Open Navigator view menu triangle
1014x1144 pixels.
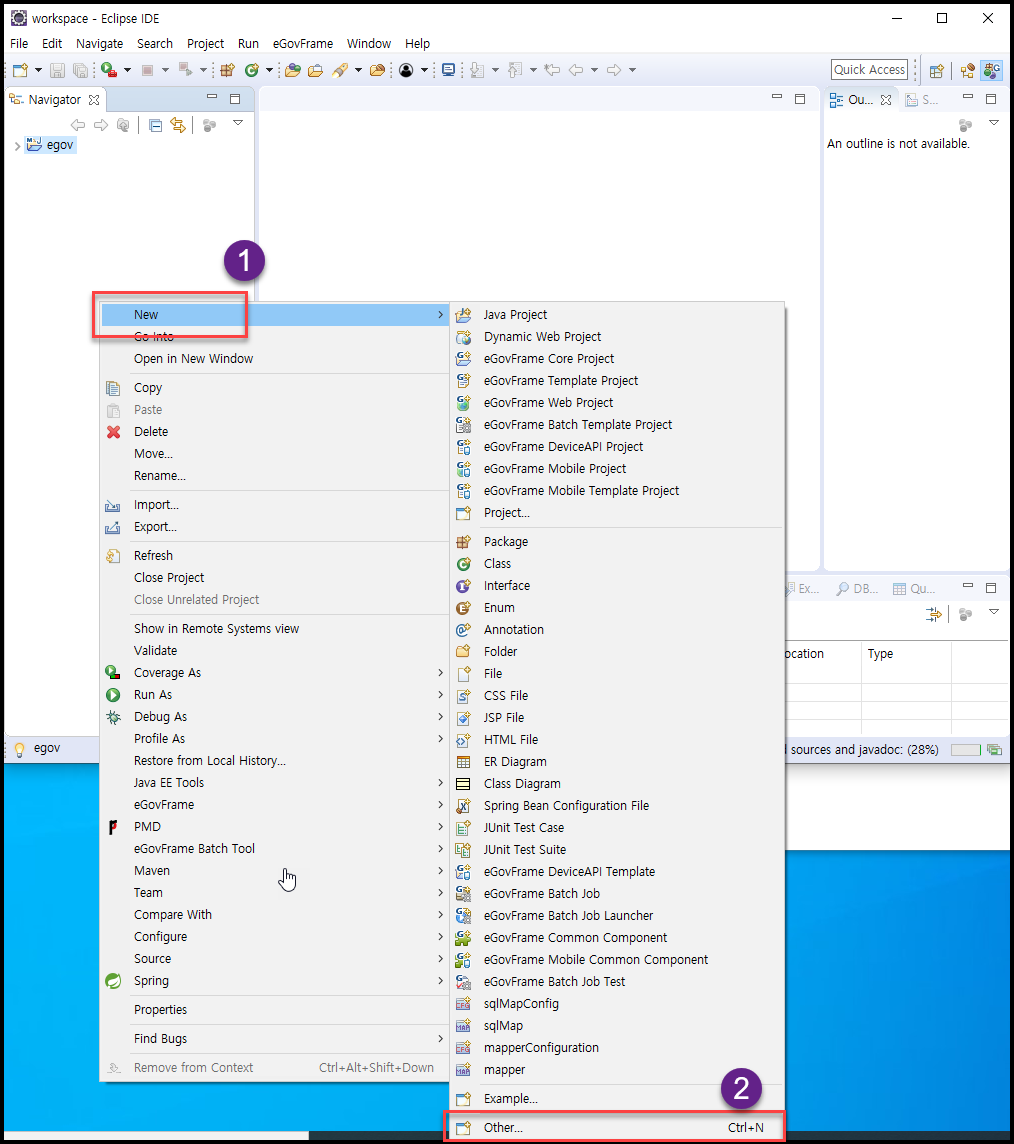coord(238,123)
